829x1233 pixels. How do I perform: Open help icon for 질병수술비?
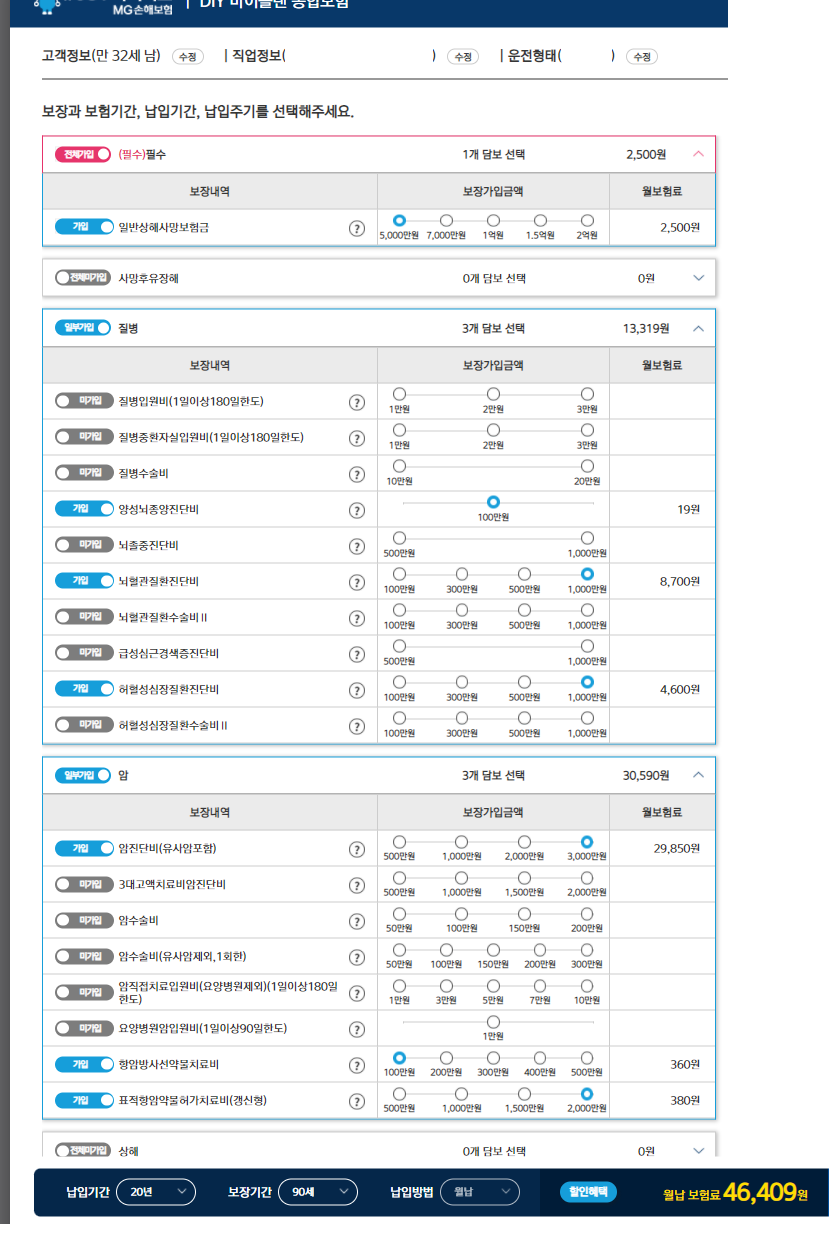tap(356, 474)
